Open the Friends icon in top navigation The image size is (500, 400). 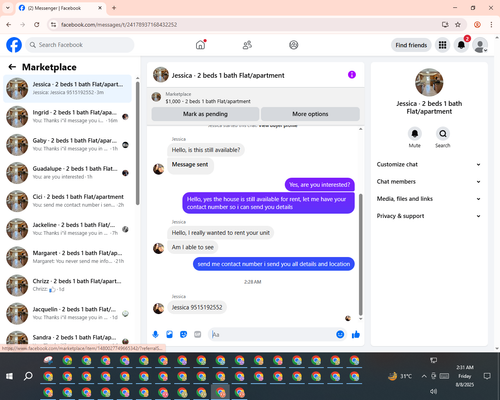[x=247, y=45]
